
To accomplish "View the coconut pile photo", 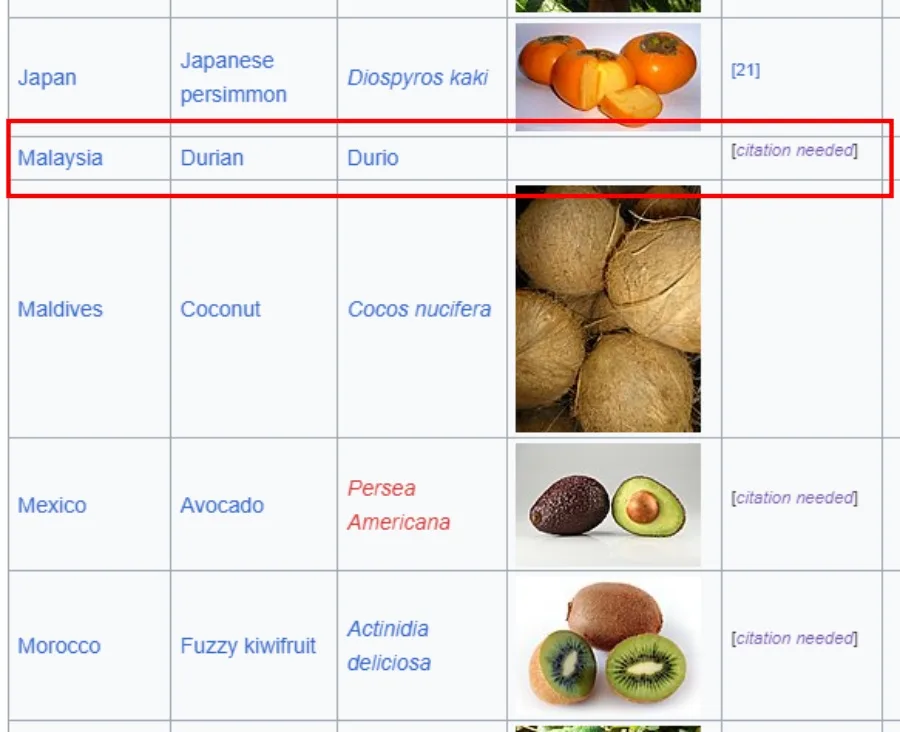I will point(608,309).
